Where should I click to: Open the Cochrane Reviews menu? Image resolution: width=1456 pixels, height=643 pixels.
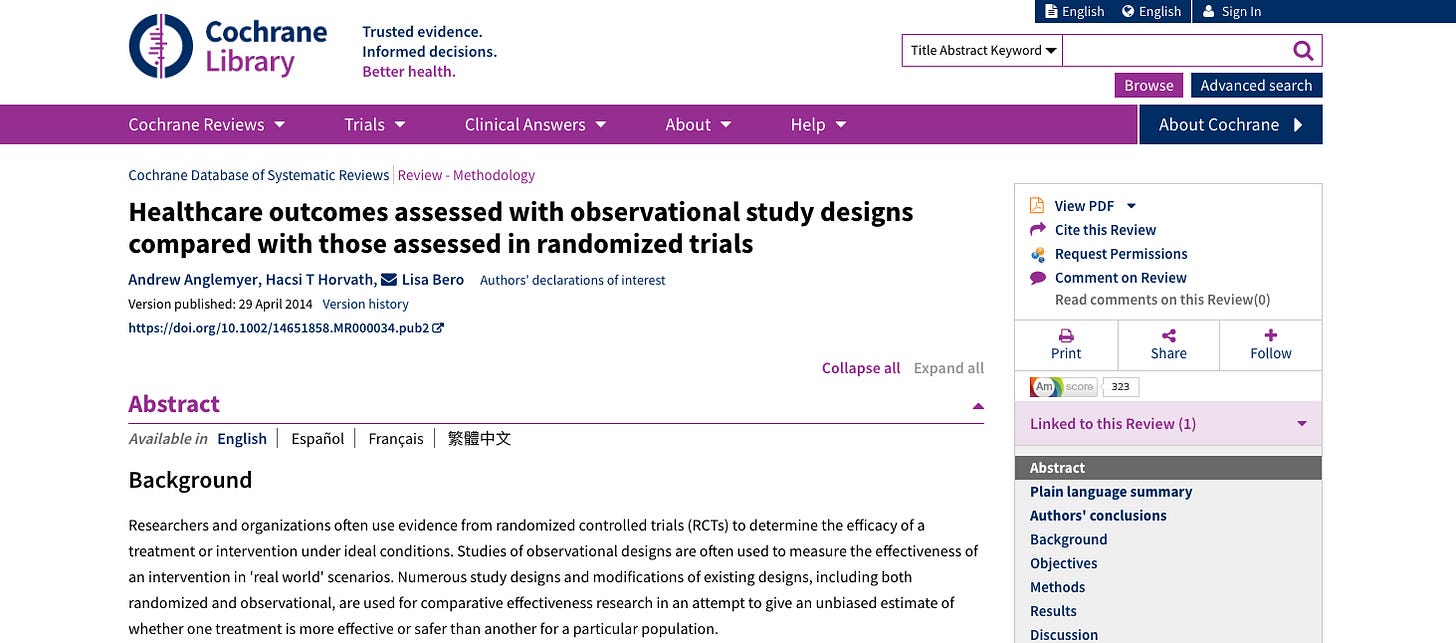click(206, 125)
